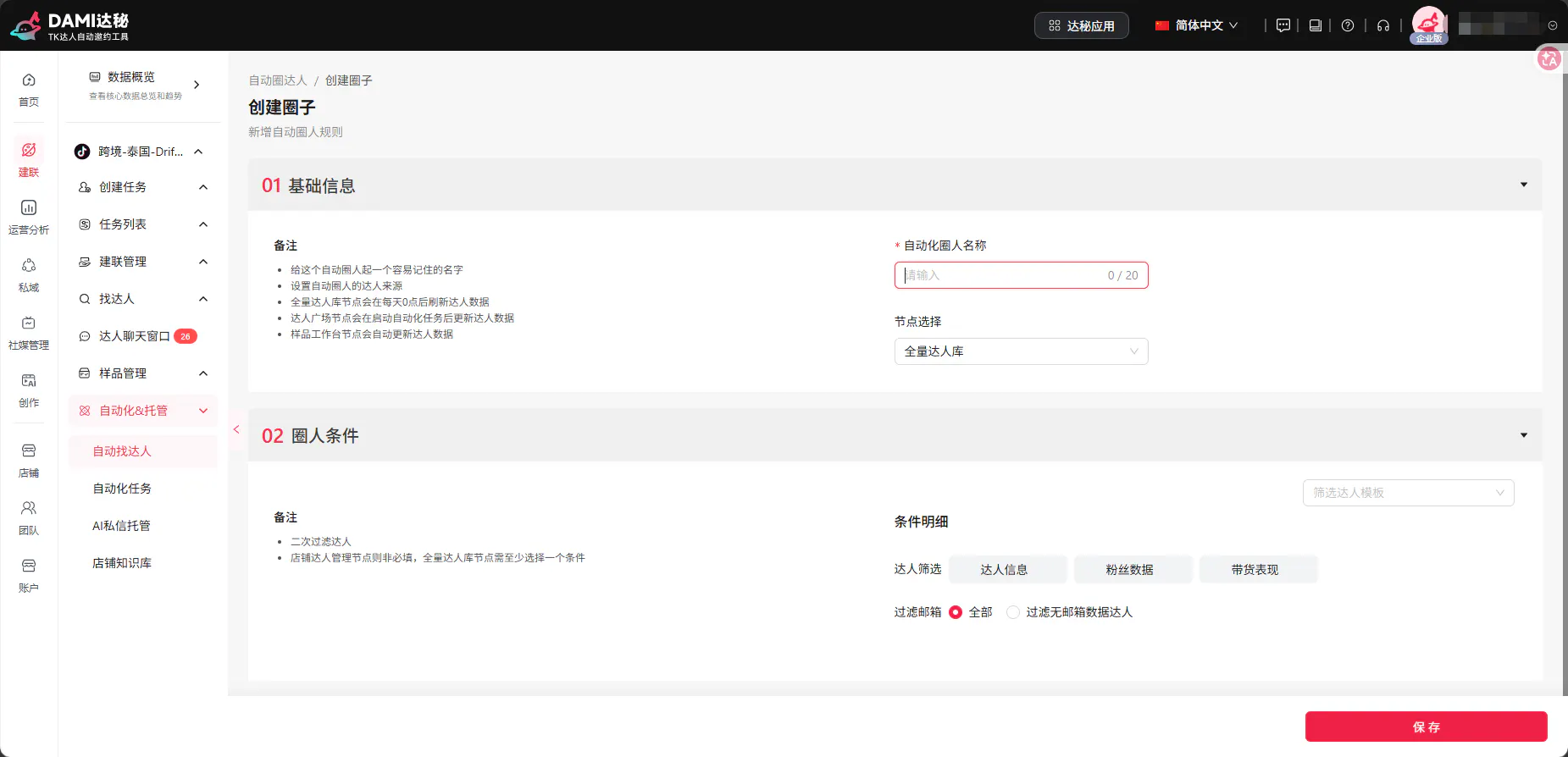
Task: Click the red 保存 button
Action: [1427, 727]
